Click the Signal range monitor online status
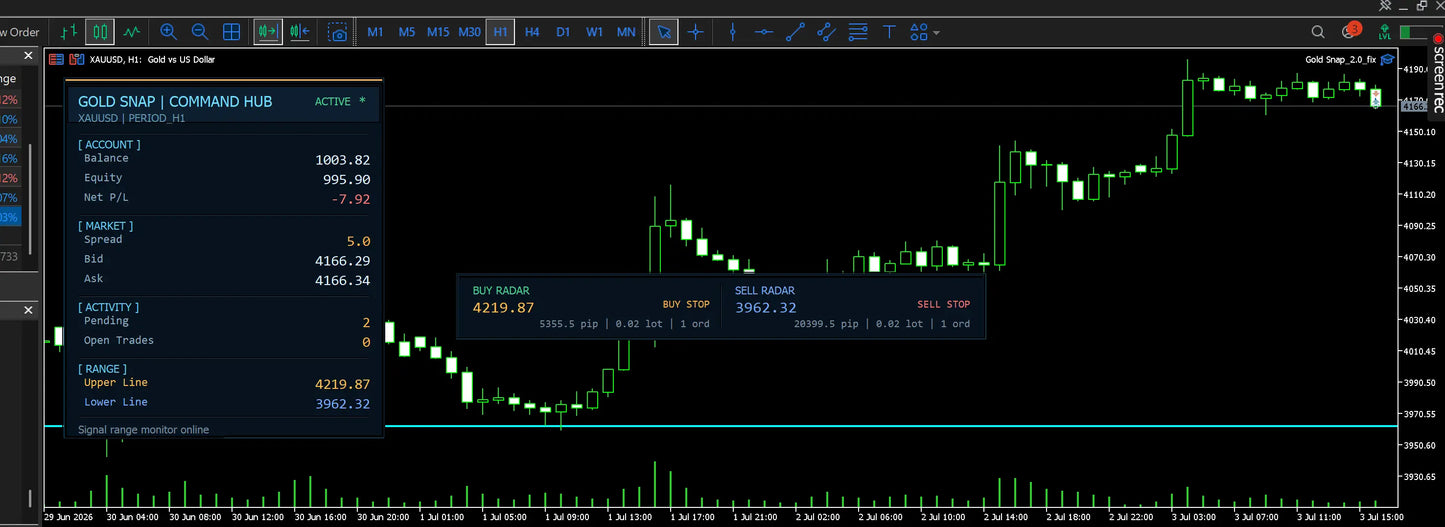Image resolution: width=1445 pixels, height=527 pixels. point(144,430)
